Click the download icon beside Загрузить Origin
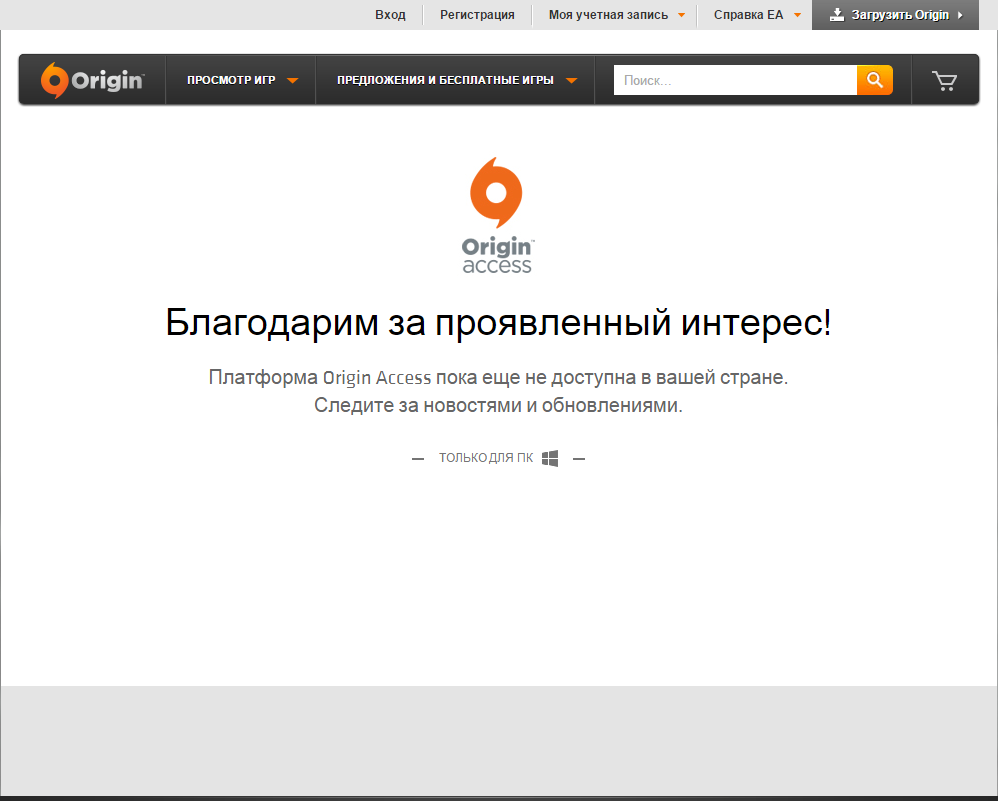The image size is (998, 801). pos(837,15)
